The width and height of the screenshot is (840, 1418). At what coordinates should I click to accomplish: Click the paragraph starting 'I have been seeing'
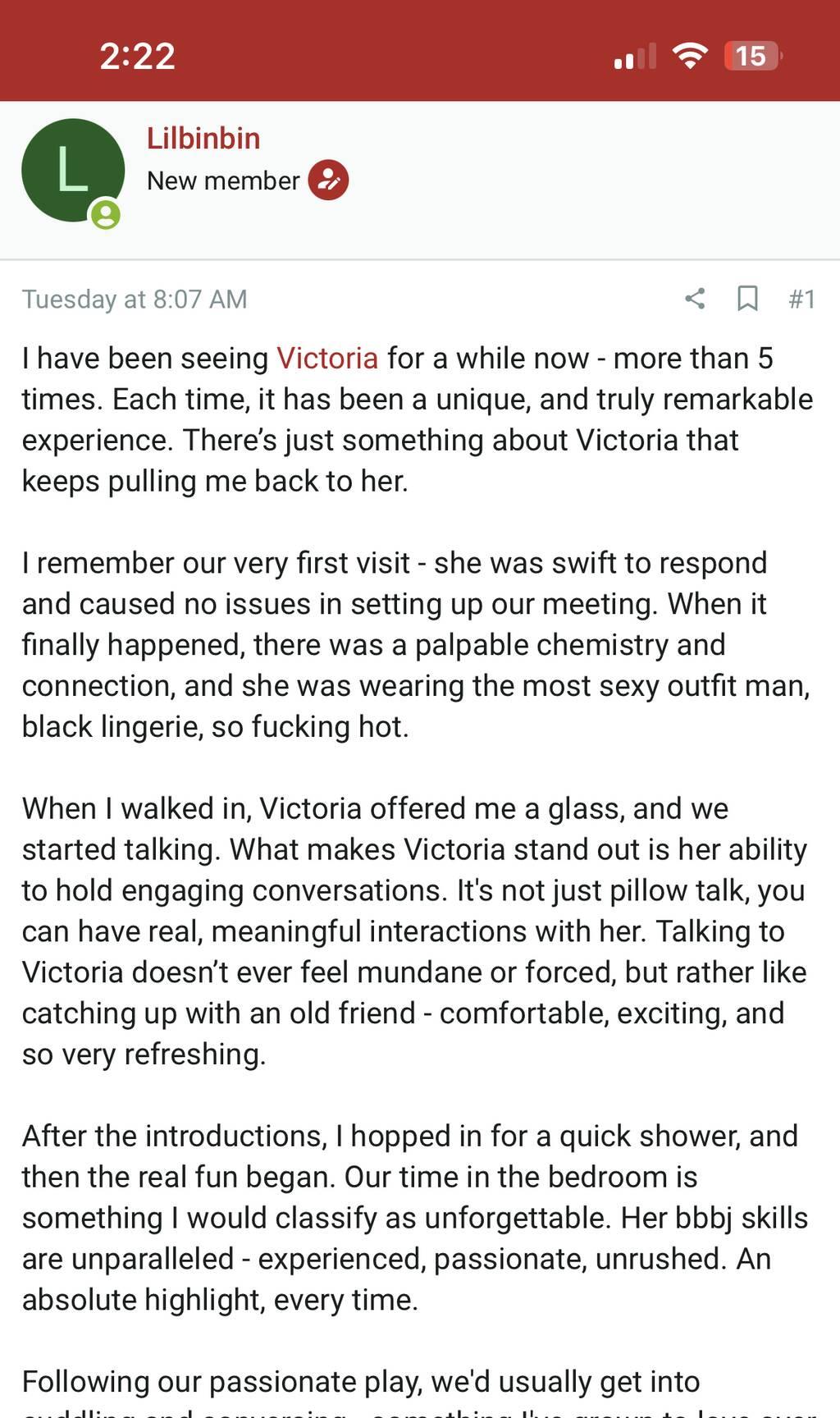pos(418,419)
